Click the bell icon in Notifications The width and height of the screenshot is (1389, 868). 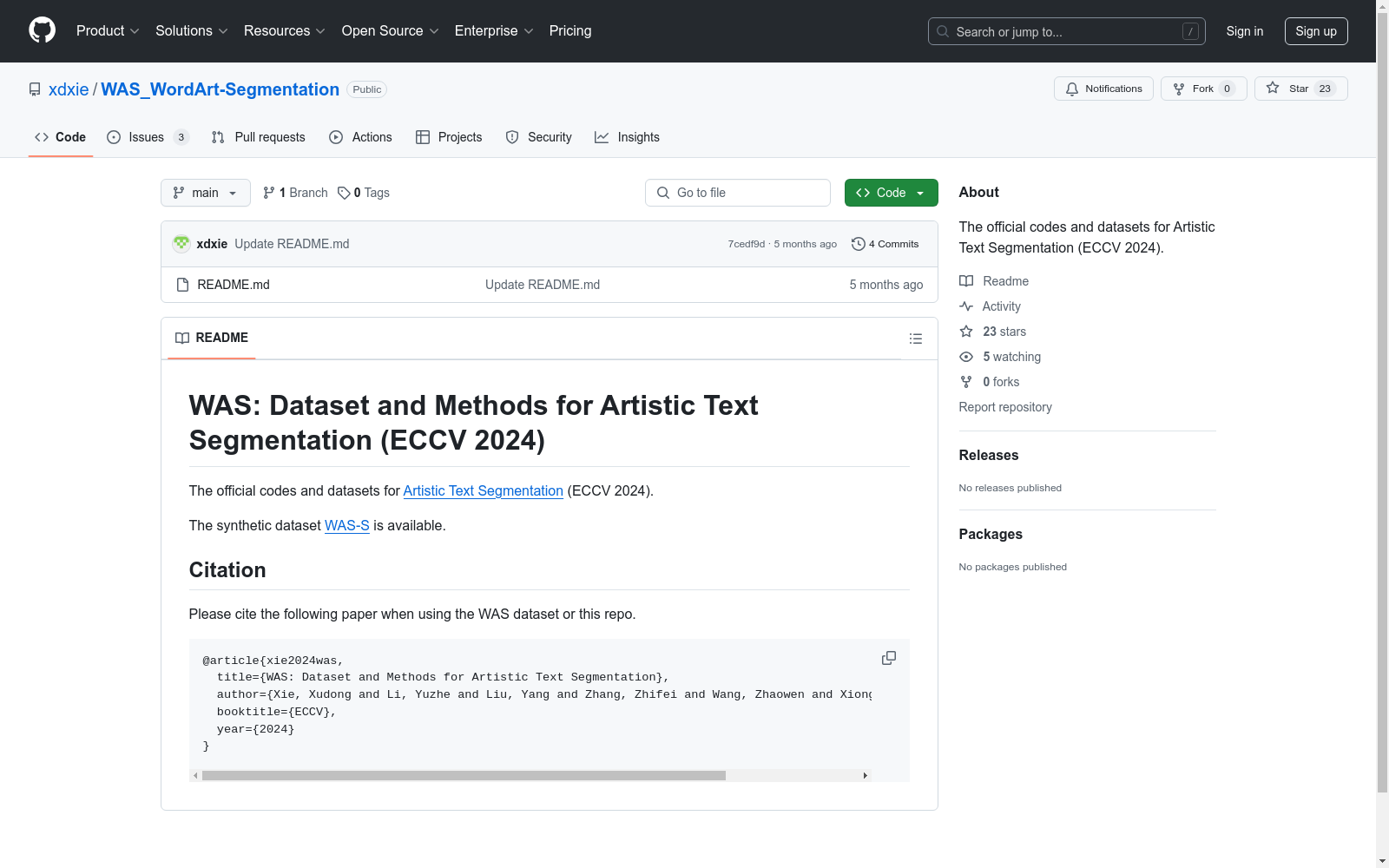(x=1072, y=89)
